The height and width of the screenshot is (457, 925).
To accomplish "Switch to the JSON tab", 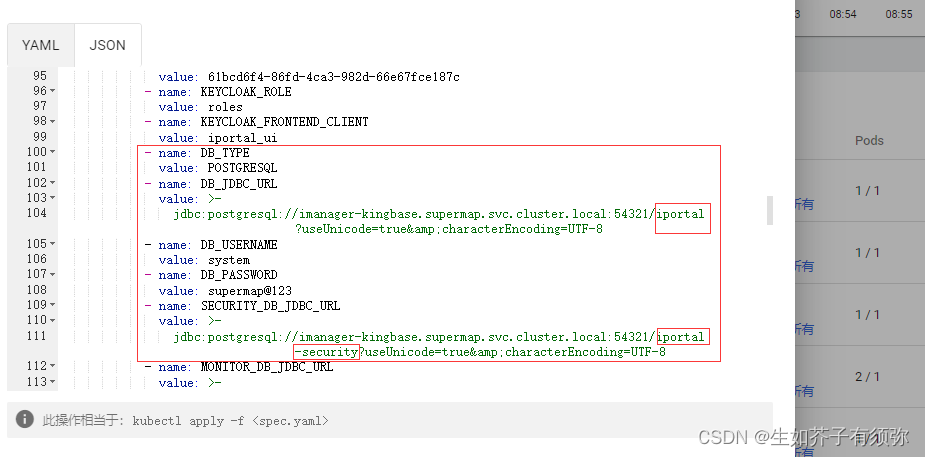I will (x=107, y=45).
